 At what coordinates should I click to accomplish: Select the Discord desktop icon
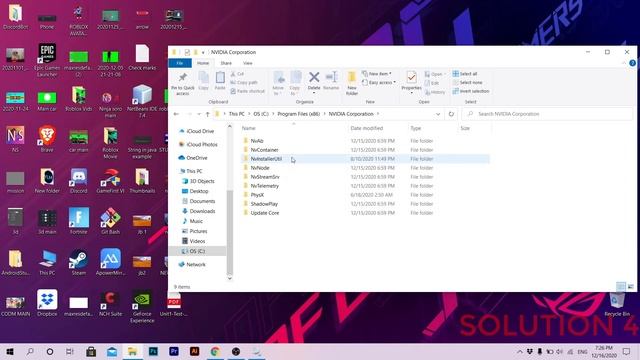click(78, 181)
